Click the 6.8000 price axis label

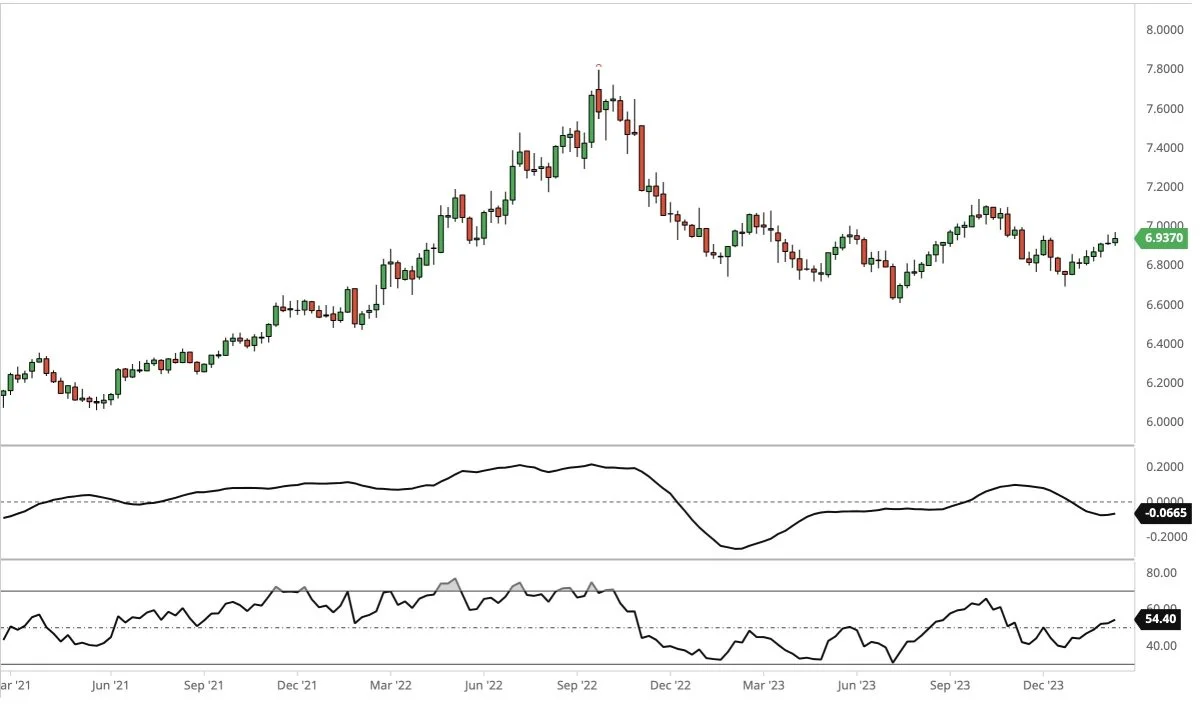[x=1165, y=265]
